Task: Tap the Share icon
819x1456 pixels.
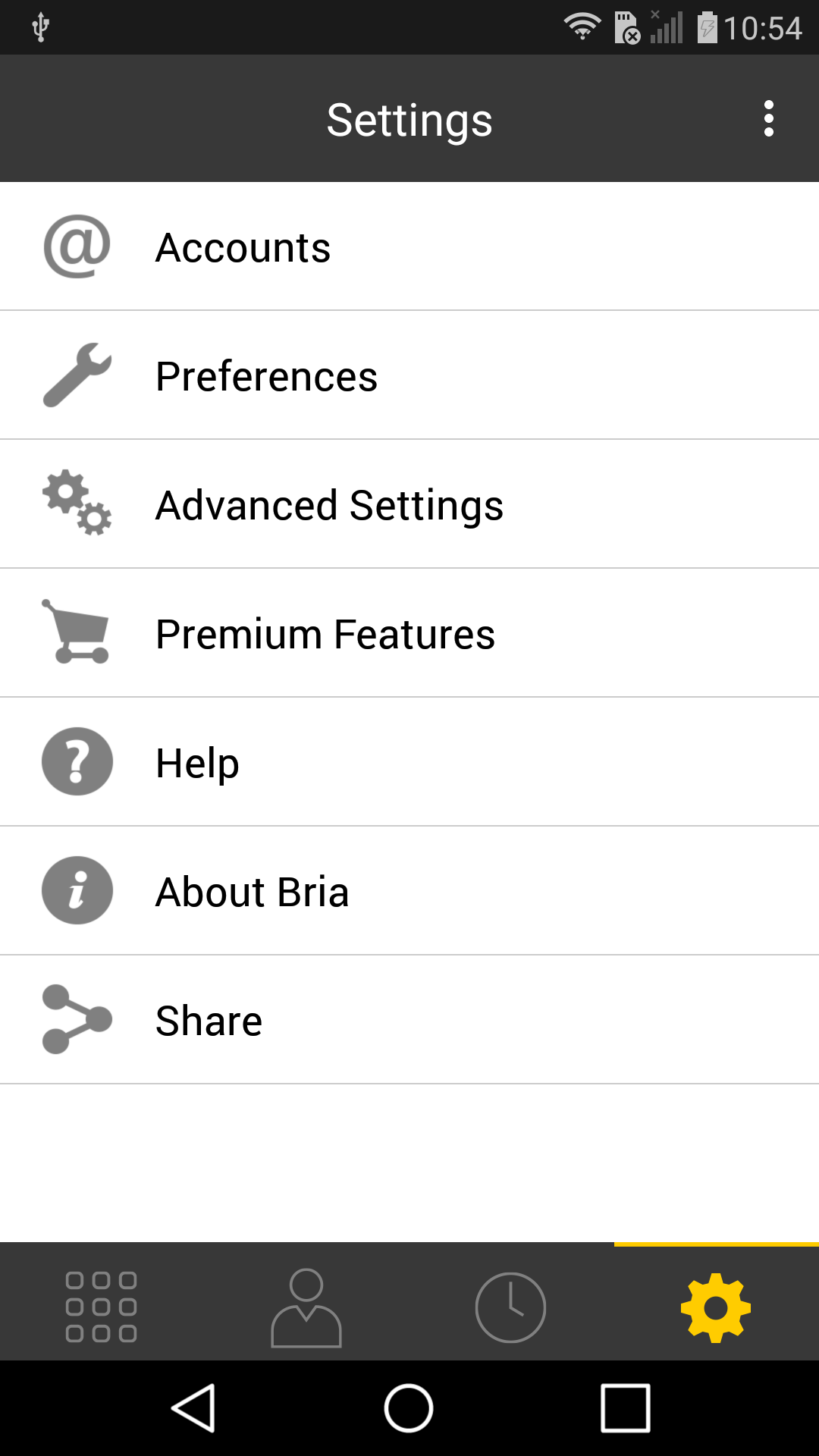Action: [77, 1019]
